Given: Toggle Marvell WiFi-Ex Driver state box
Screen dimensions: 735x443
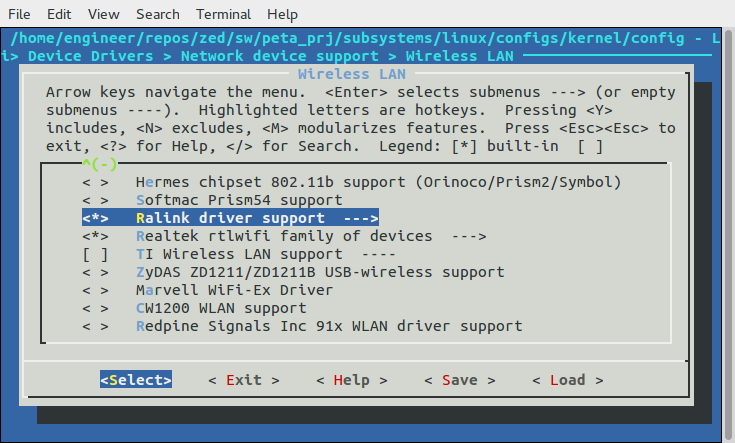Looking at the screenshot, I should click(96, 290).
